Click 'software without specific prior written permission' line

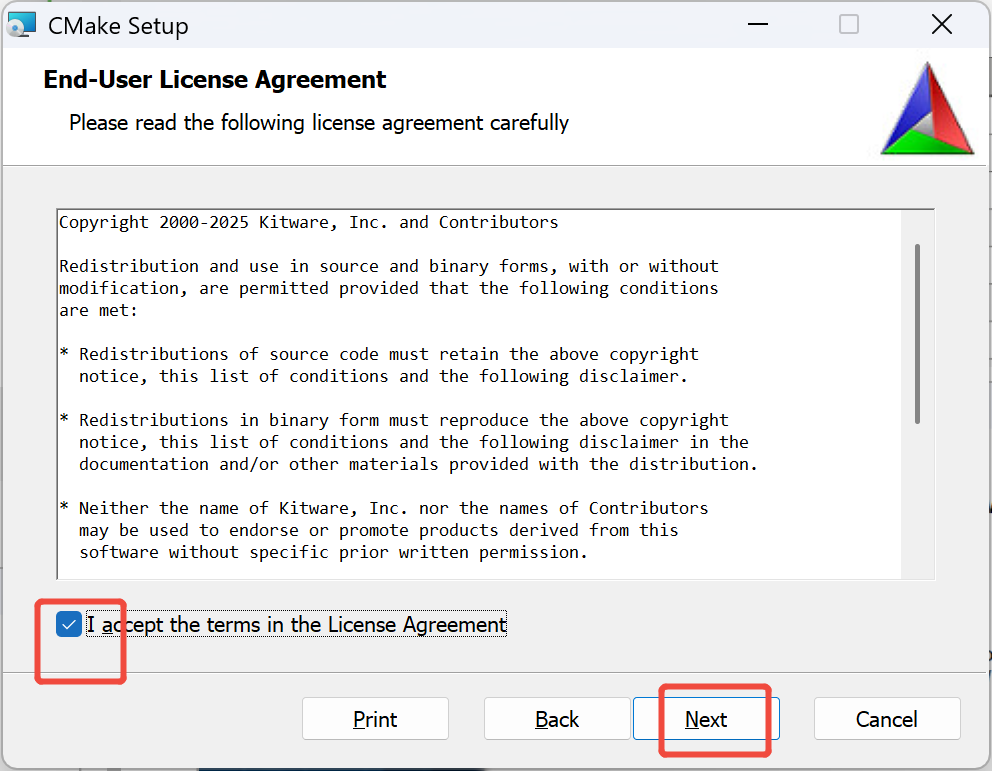pyautogui.click(x=333, y=552)
